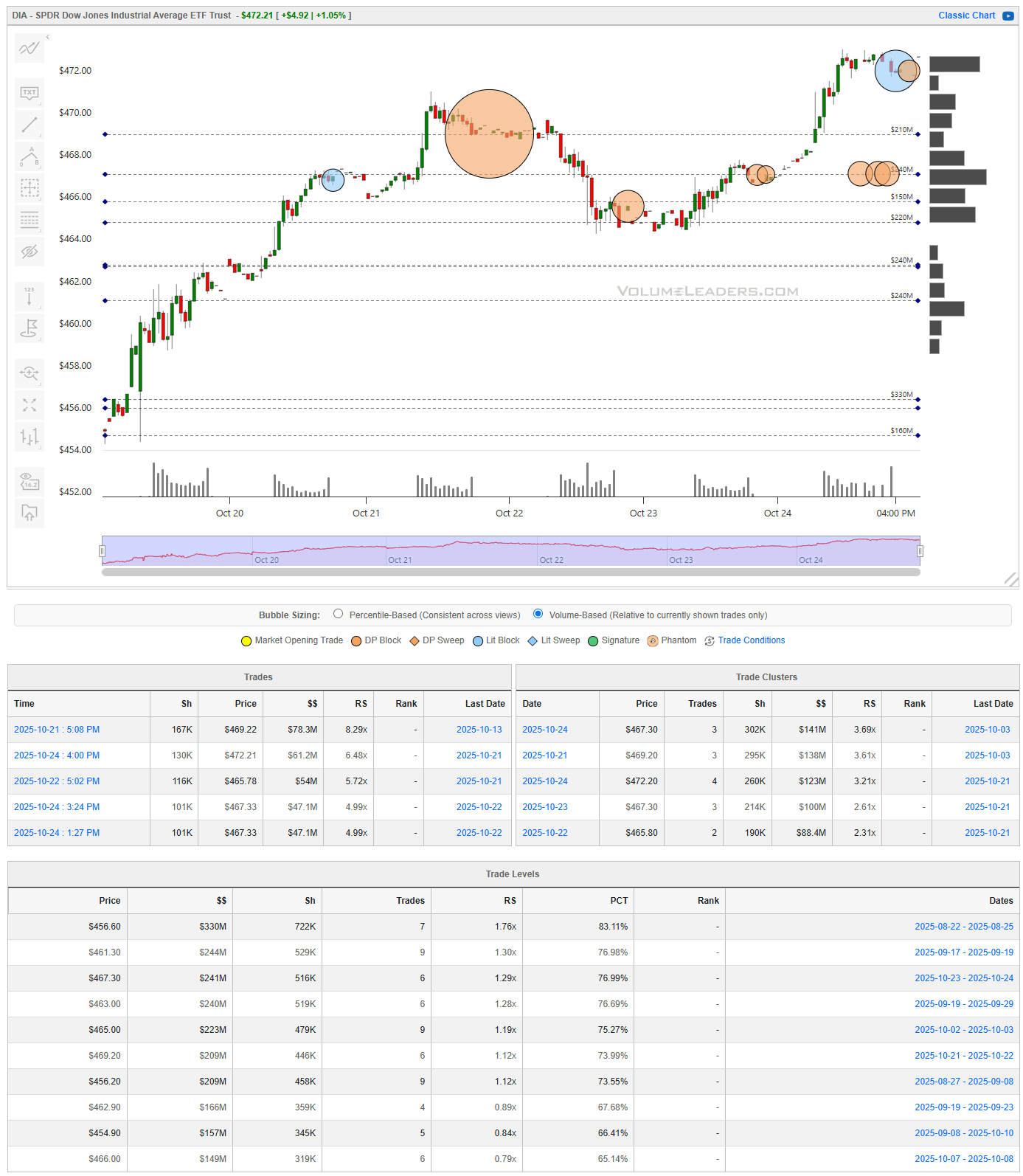Open trade 2025-10-24 : 1:27 PM
1023x1176 pixels.
(57, 833)
